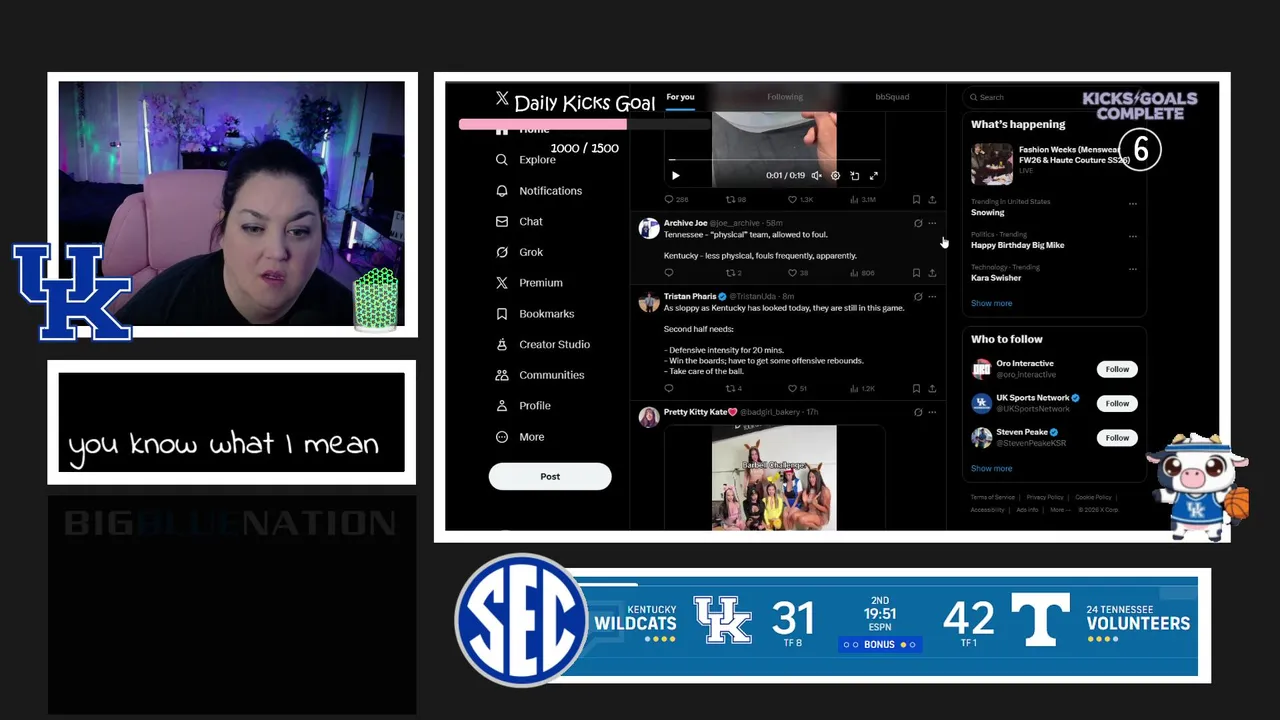Open video settings gear icon
Screen dimensions: 1280x720
click(835, 176)
